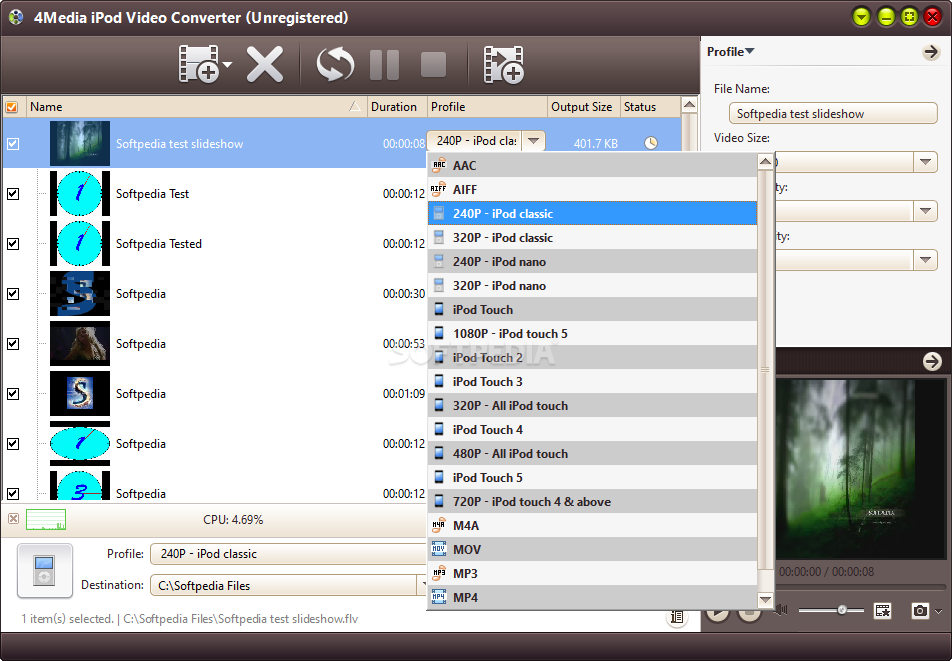
Task: Click the Pause conversion toolbar icon
Action: pyautogui.click(x=384, y=64)
